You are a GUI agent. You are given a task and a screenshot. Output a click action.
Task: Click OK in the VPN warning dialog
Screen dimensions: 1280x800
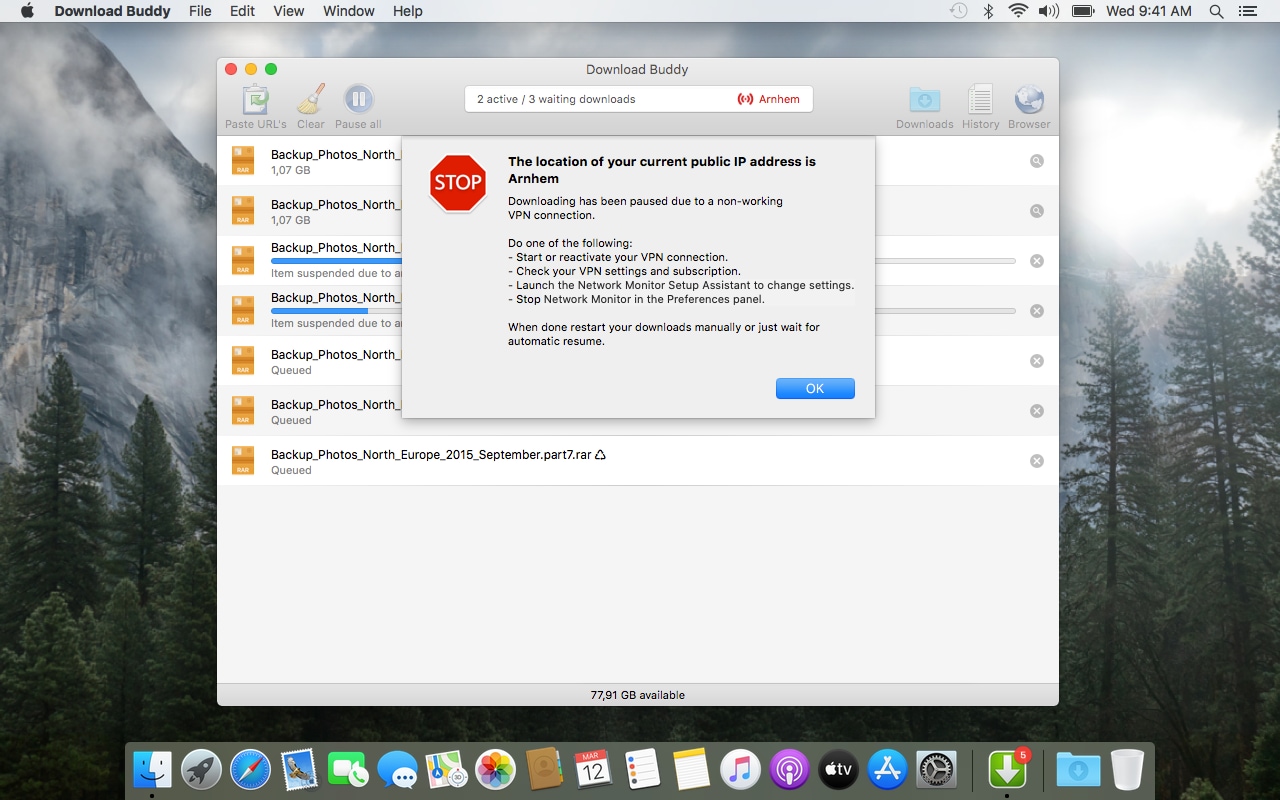[815, 388]
